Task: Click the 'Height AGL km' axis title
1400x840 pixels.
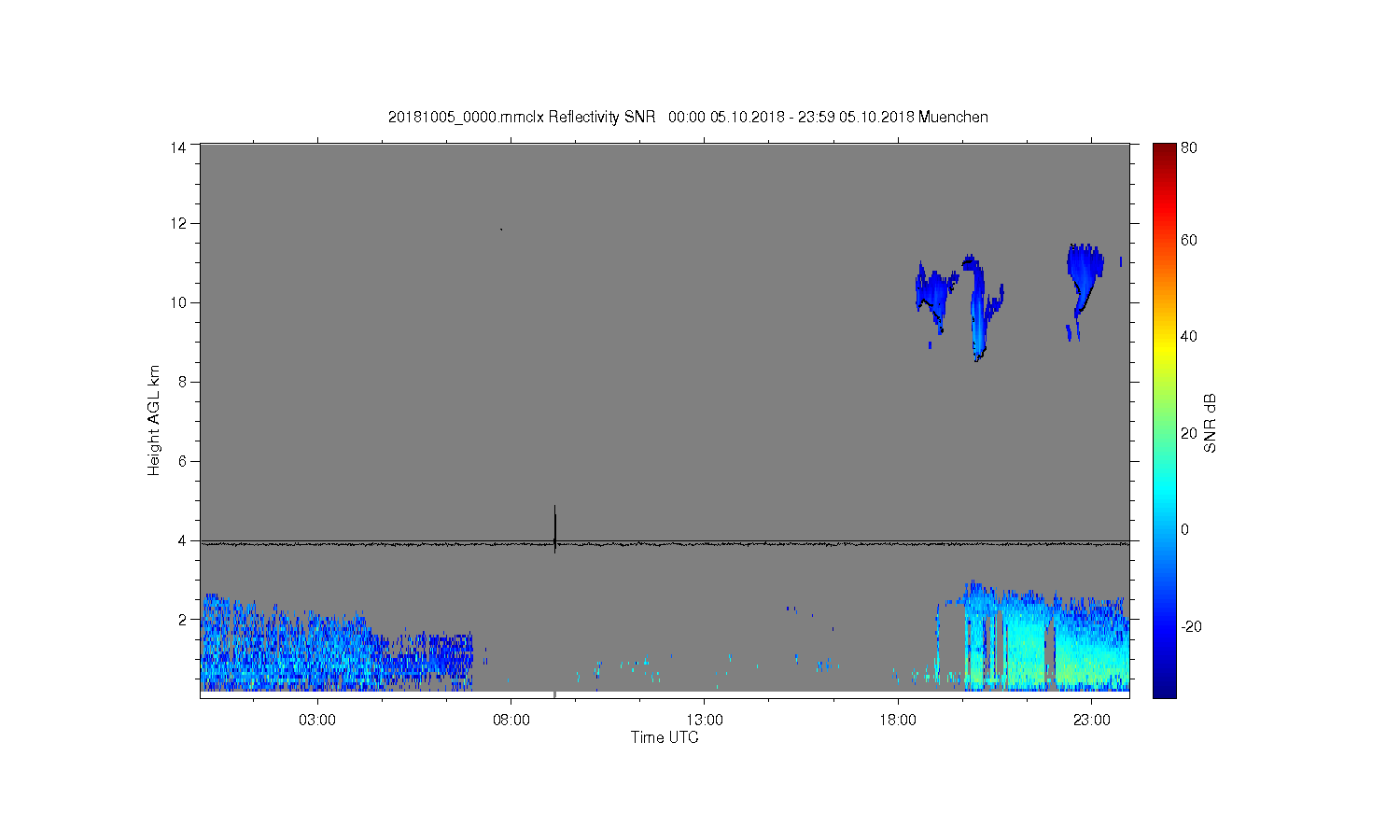Action: pos(154,420)
